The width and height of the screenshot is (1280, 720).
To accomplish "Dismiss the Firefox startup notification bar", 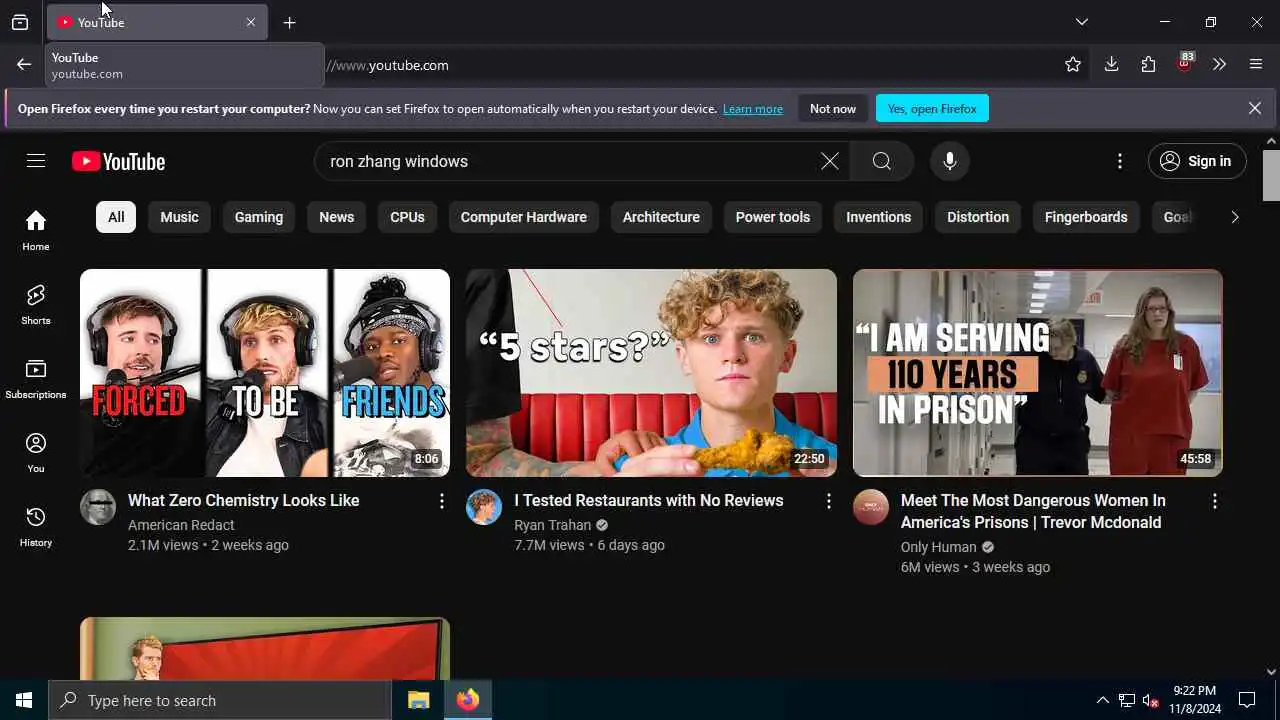I will 1255,108.
